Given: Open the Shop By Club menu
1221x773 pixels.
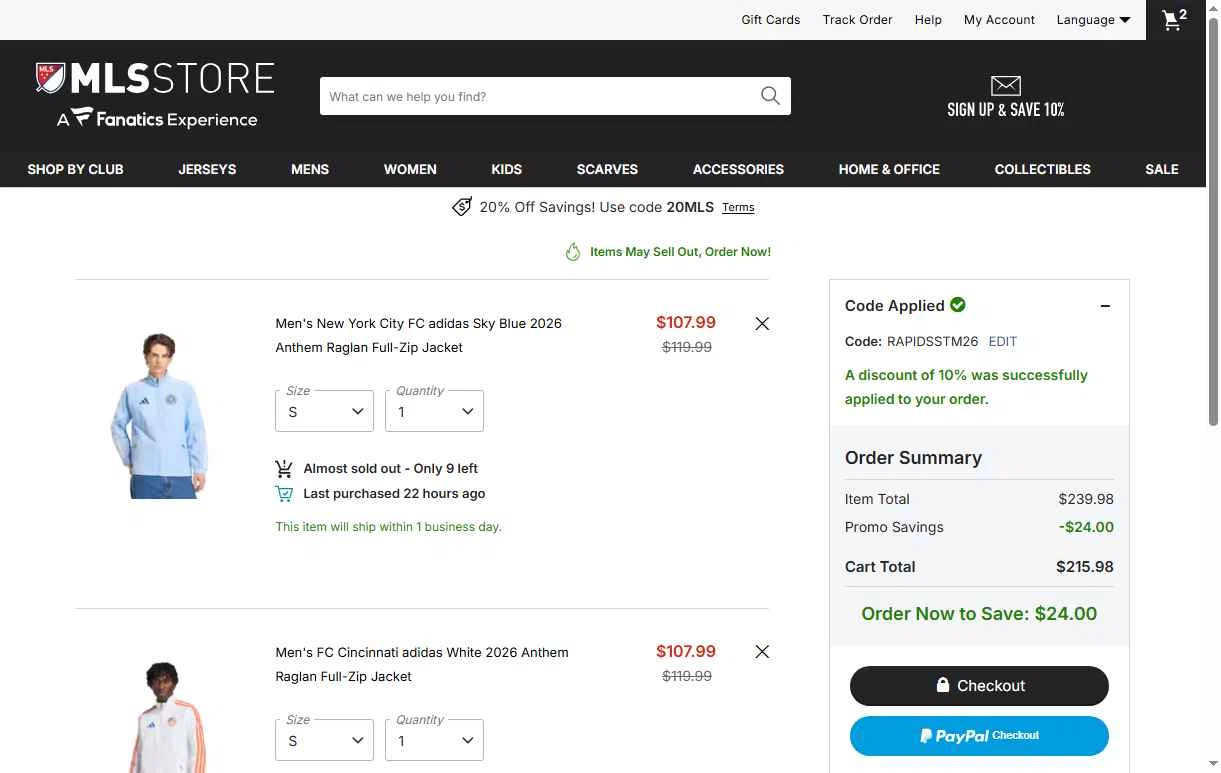Looking at the screenshot, I should click(75, 169).
